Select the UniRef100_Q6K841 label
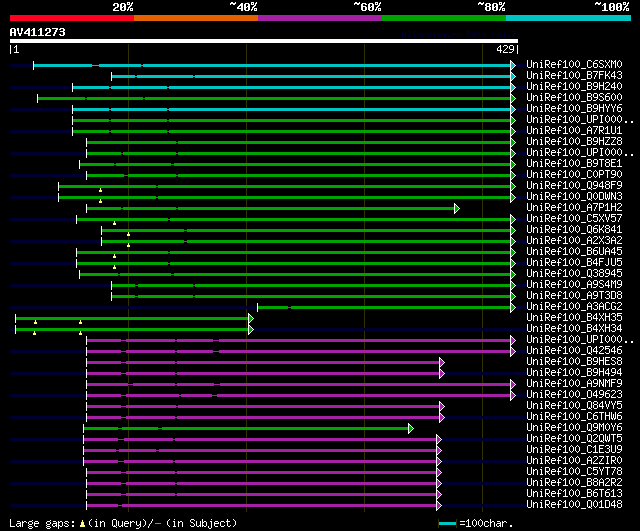 click(574, 230)
